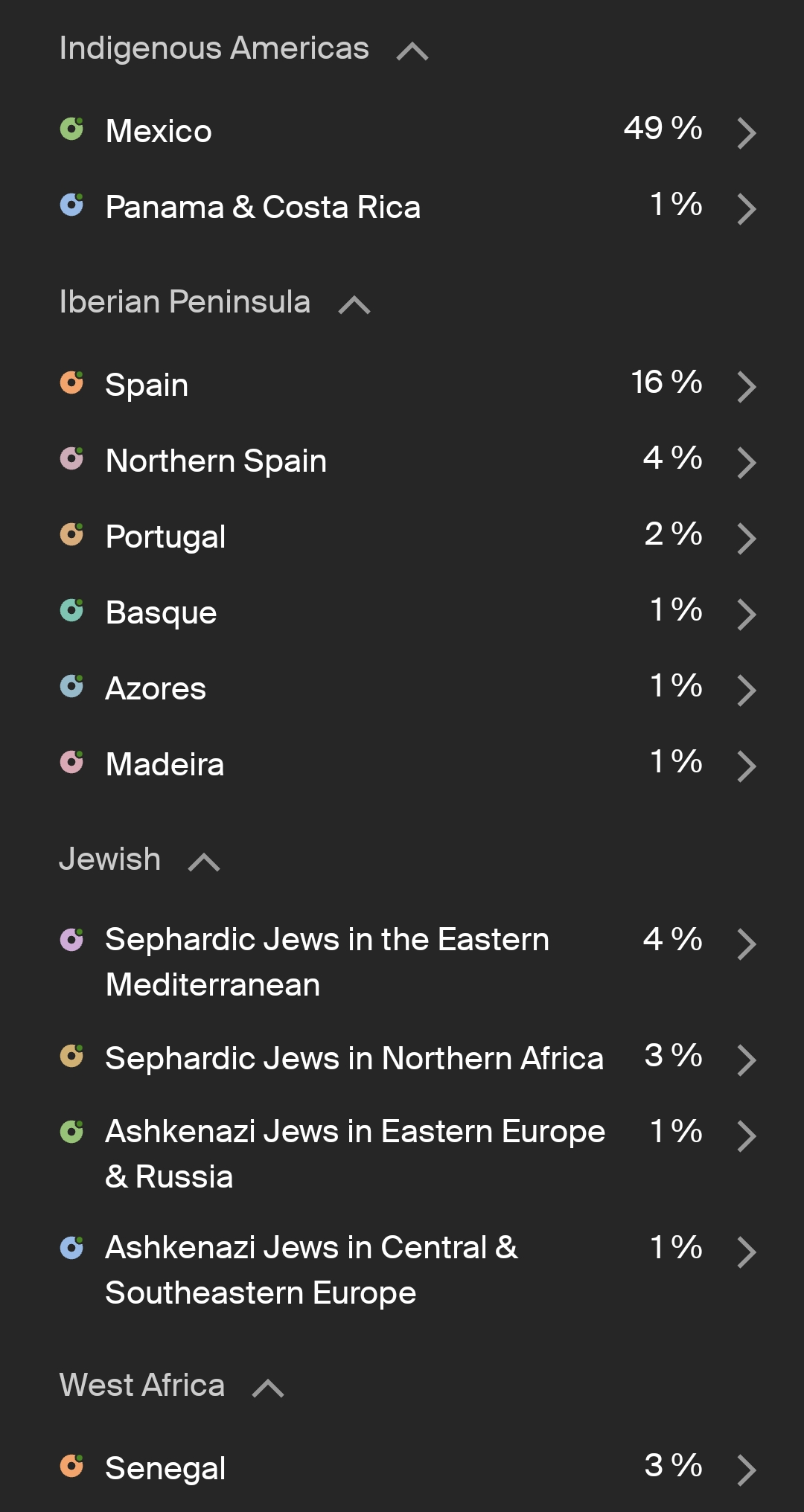Click the 49 % Mexico percentage
This screenshot has height=1512, width=804.
coord(663,129)
